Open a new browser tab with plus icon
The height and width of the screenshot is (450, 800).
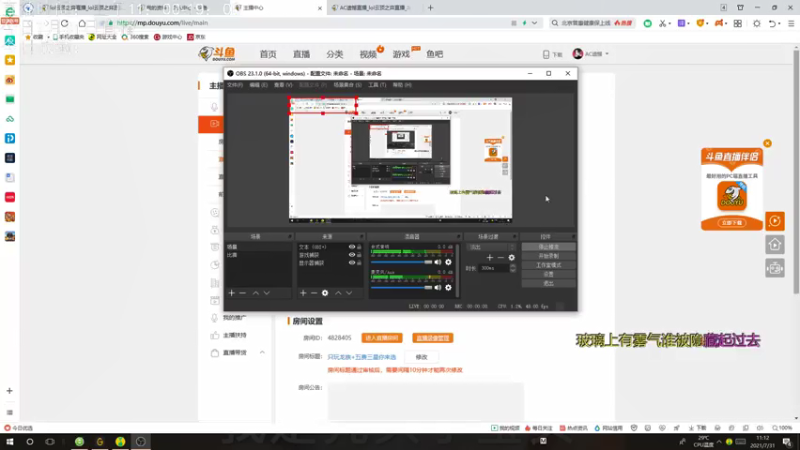point(431,8)
